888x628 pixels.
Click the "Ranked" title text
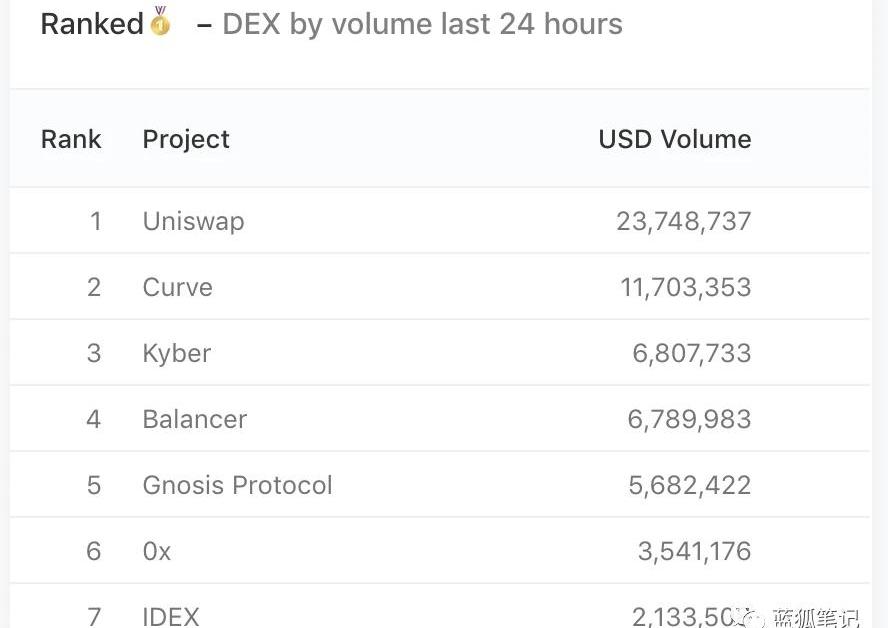(x=92, y=24)
